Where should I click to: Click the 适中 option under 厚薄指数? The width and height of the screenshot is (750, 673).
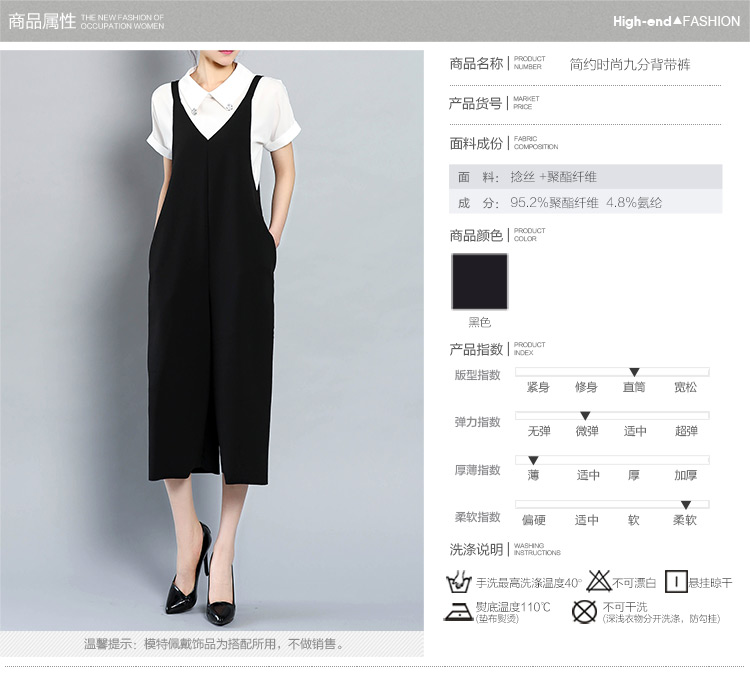tap(588, 475)
